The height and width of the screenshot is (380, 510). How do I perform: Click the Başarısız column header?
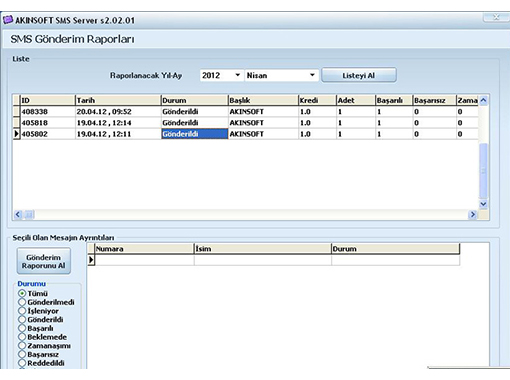click(x=434, y=100)
